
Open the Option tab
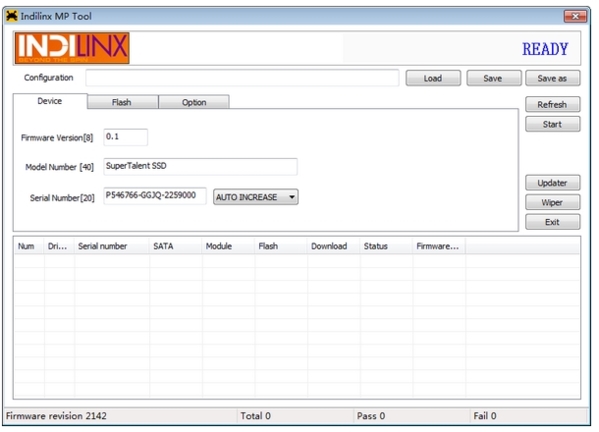(x=194, y=102)
